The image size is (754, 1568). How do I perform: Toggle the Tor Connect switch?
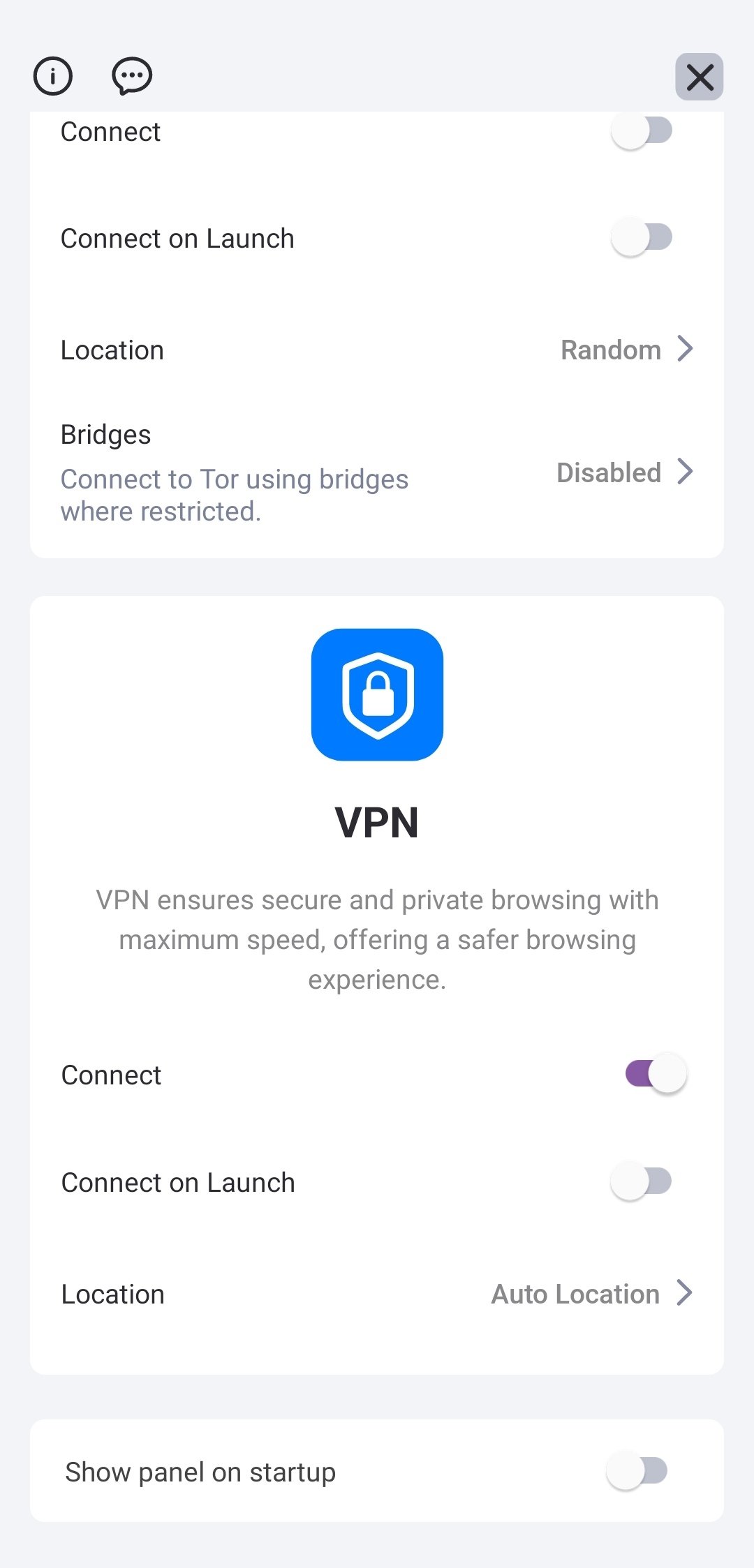(642, 131)
